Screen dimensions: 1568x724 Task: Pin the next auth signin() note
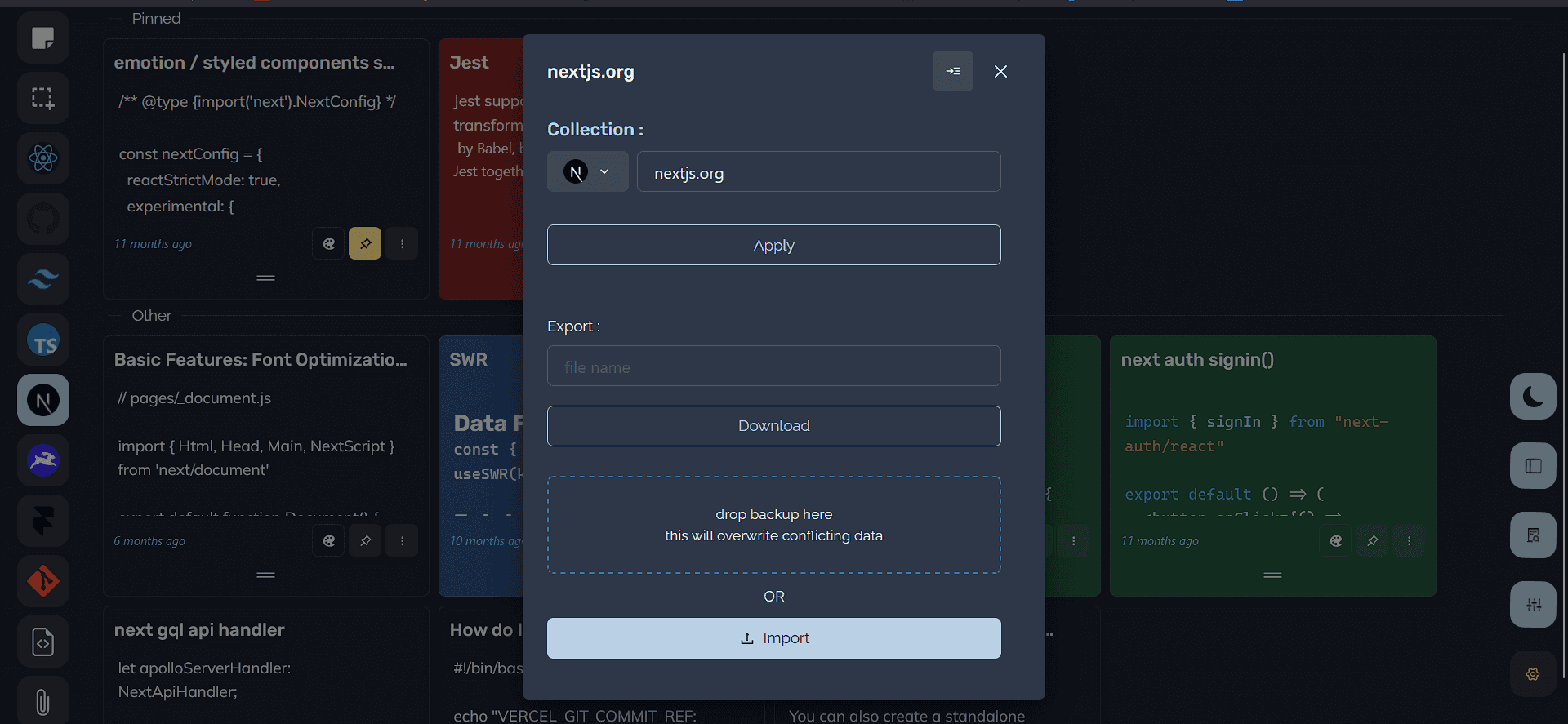tap(1372, 540)
